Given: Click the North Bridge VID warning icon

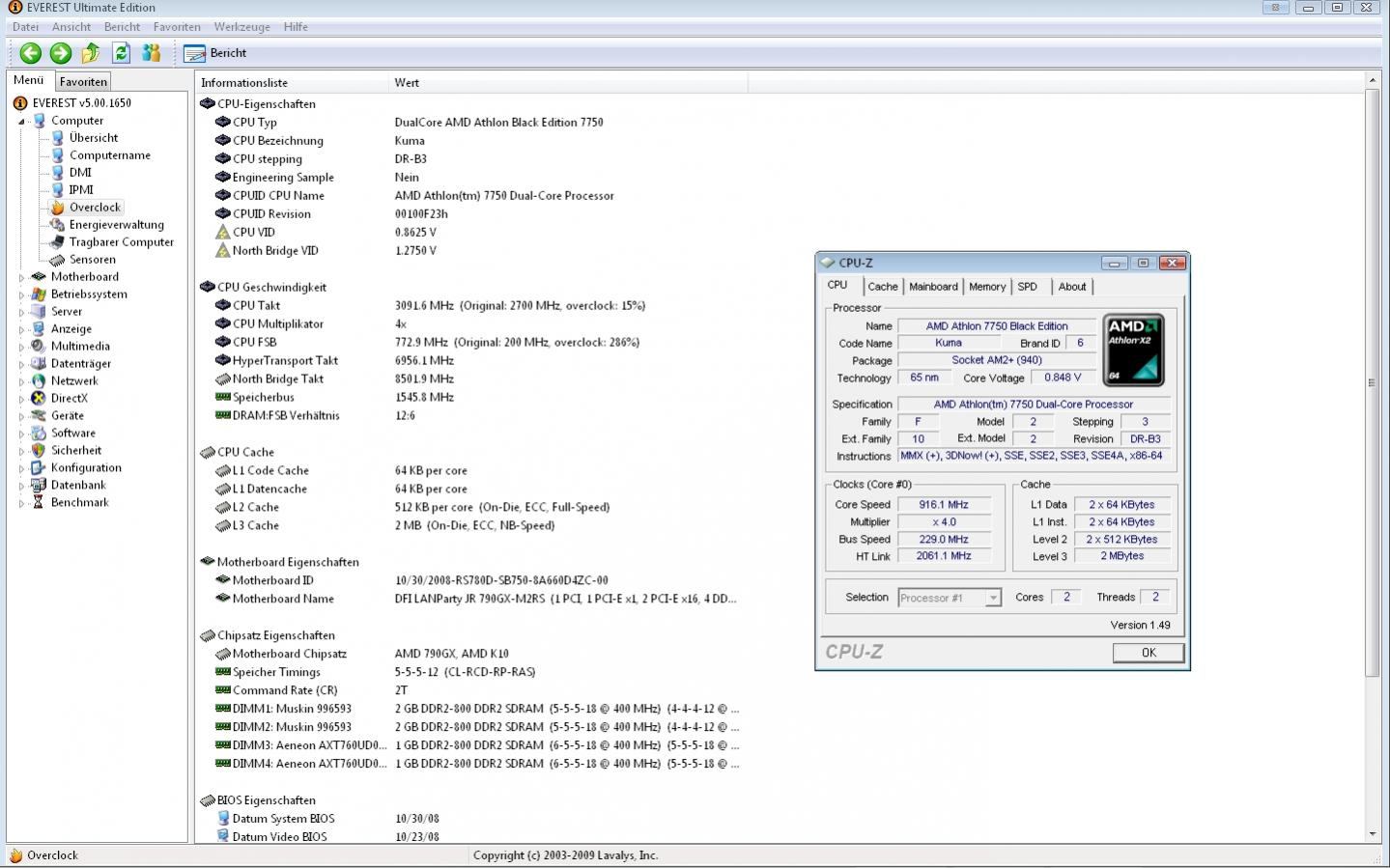Looking at the screenshot, I should coord(223,250).
